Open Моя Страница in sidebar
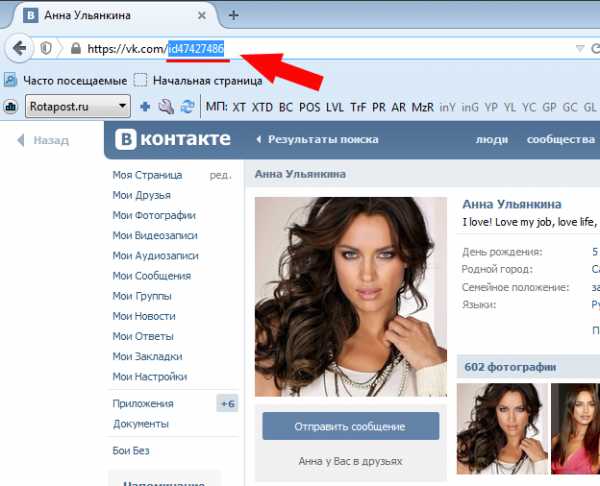This screenshot has height=486, width=600. pyautogui.click(x=147, y=175)
